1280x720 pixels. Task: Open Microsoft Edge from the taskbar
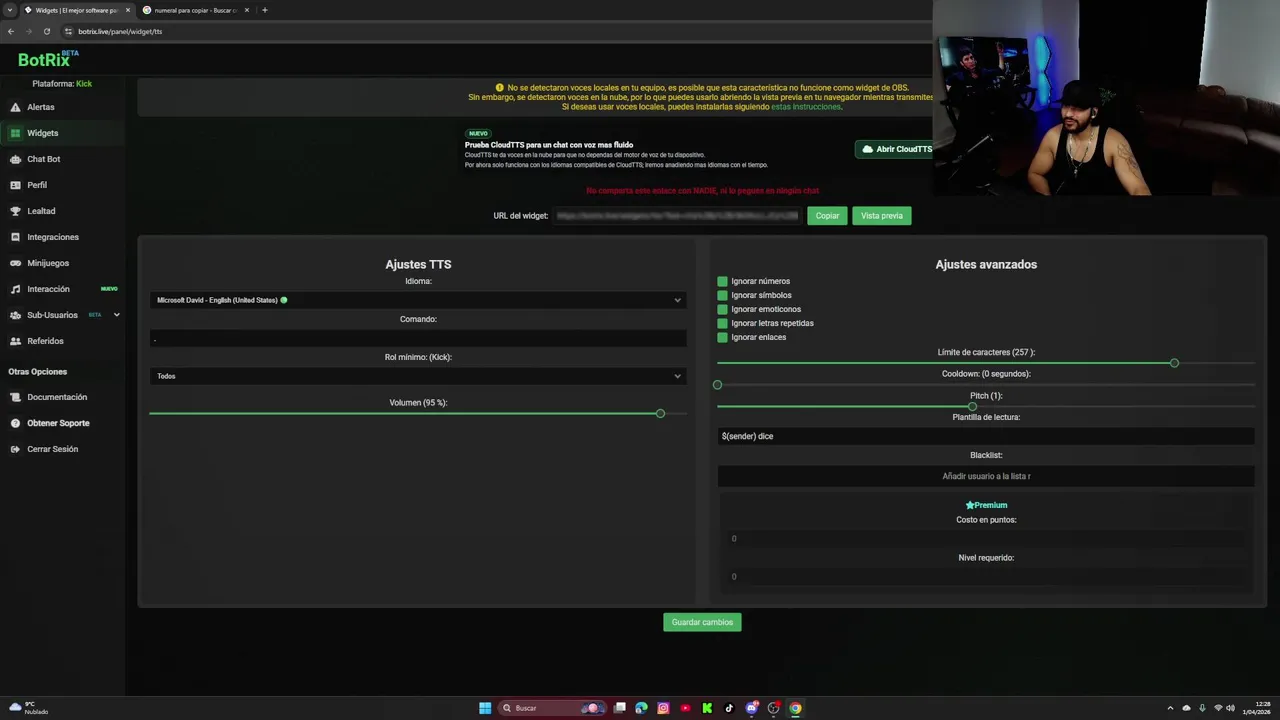[641, 708]
